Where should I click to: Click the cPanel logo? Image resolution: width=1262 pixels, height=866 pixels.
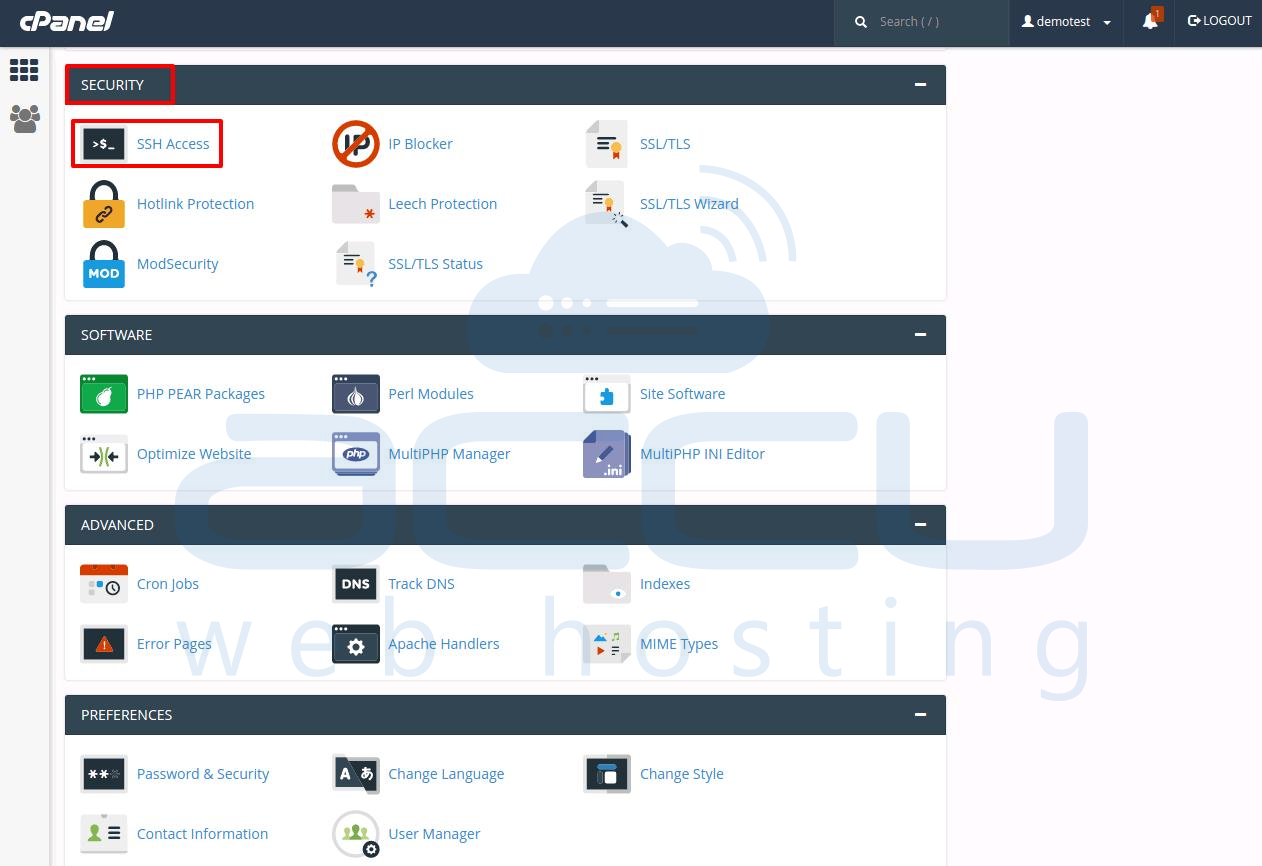pos(67,21)
